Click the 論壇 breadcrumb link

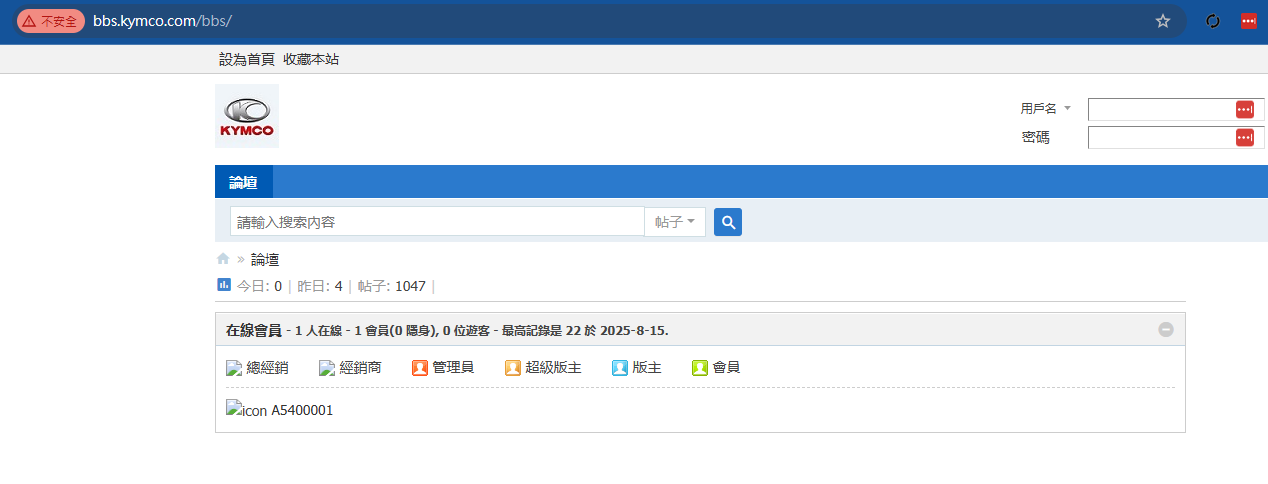pyautogui.click(x=265, y=259)
